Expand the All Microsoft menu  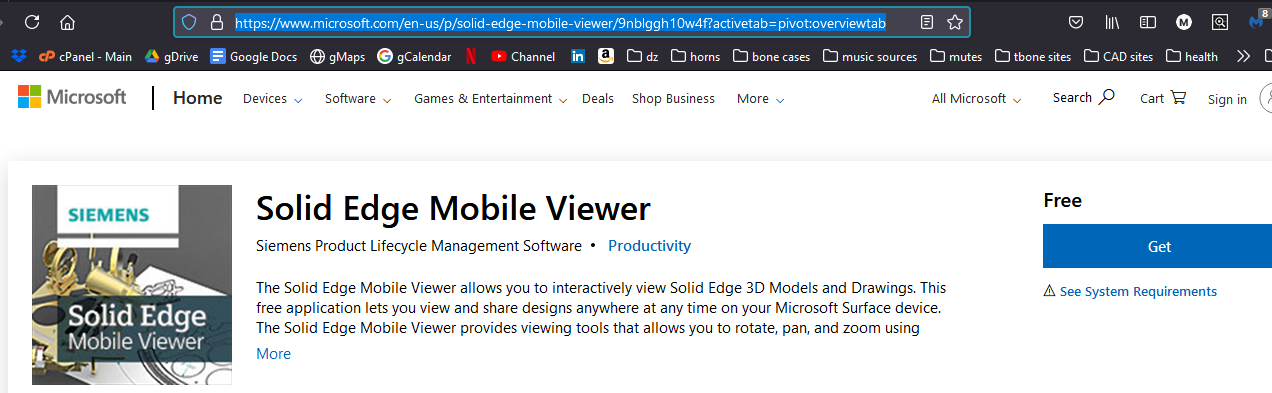point(977,98)
